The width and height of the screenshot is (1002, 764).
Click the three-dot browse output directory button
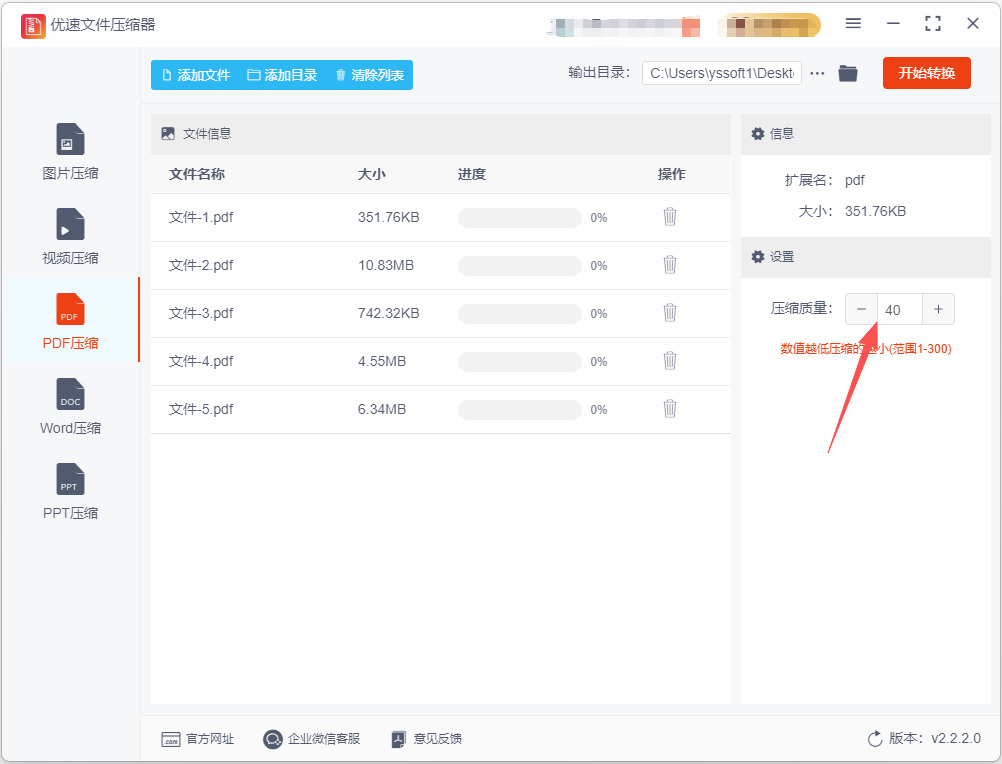coord(817,73)
